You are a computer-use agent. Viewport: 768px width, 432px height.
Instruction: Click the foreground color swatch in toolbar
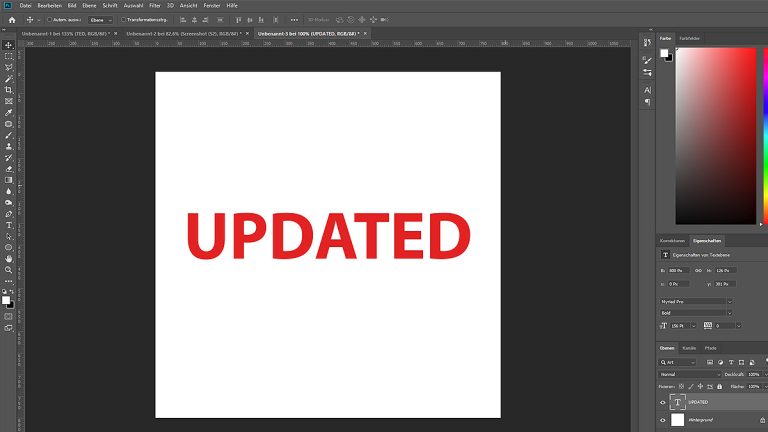coord(5,300)
